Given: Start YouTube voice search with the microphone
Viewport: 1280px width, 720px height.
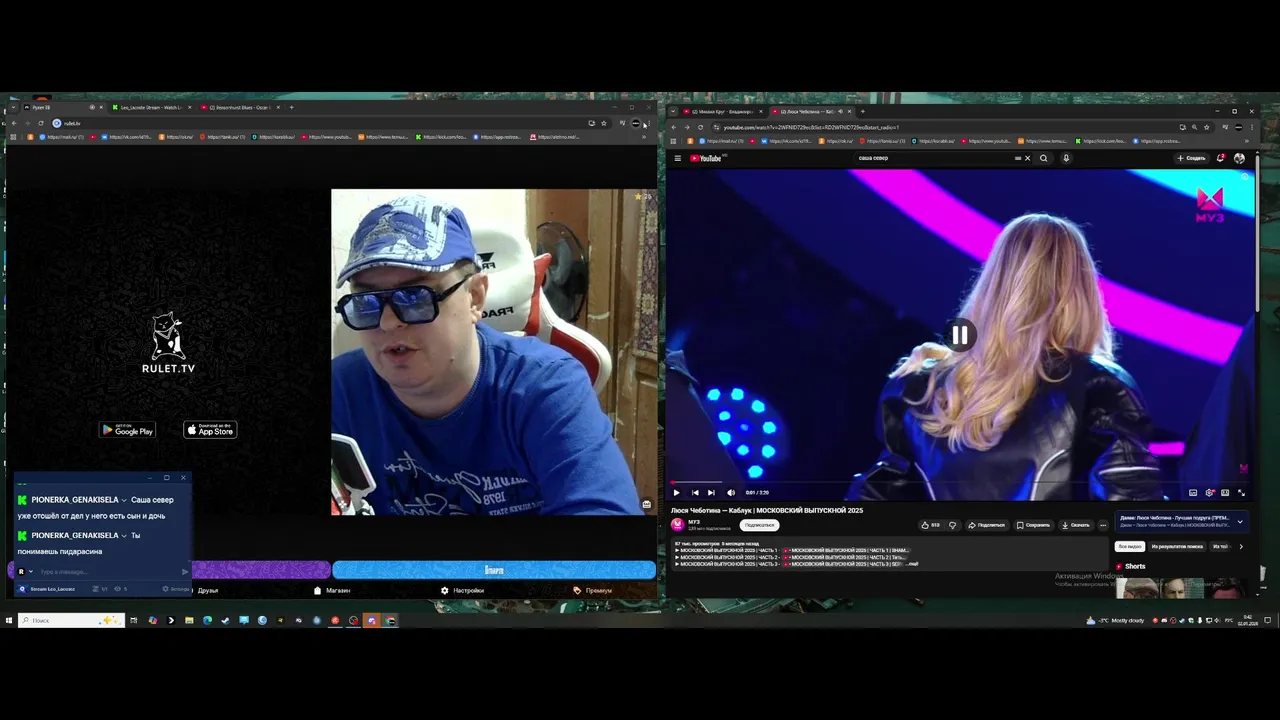Looking at the screenshot, I should pos(1066,158).
